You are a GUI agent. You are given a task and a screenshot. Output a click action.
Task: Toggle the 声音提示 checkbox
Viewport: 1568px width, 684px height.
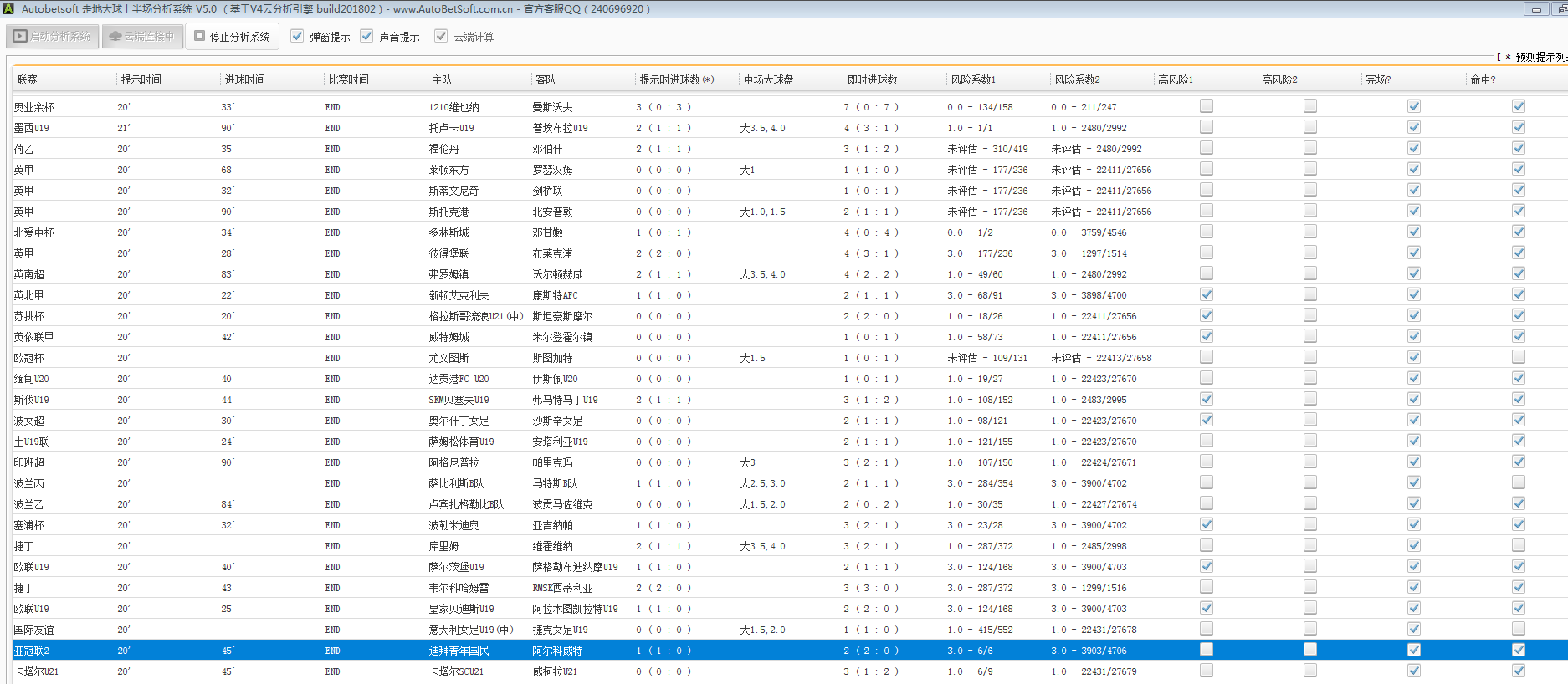[366, 36]
